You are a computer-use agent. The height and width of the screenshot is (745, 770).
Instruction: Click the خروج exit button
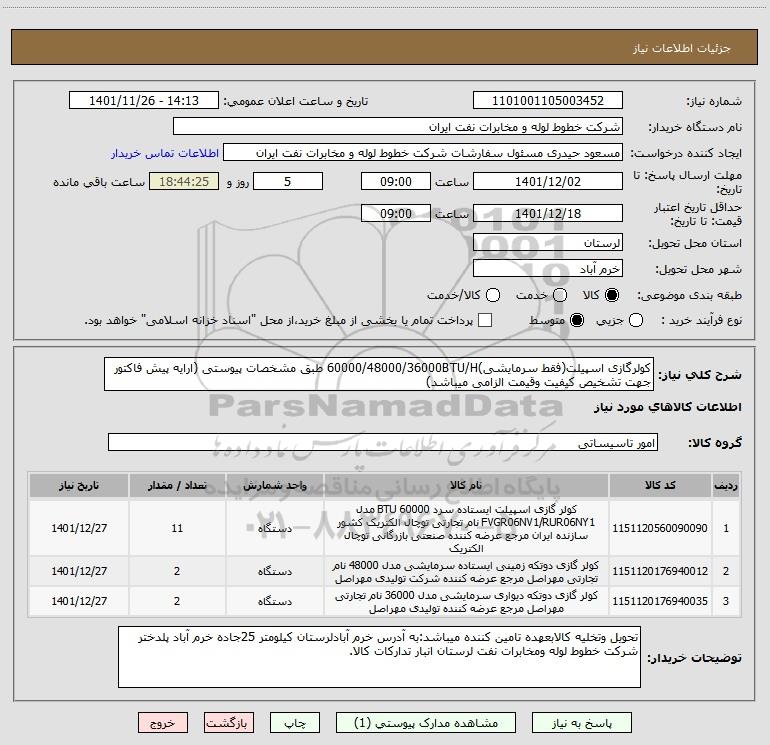(163, 723)
